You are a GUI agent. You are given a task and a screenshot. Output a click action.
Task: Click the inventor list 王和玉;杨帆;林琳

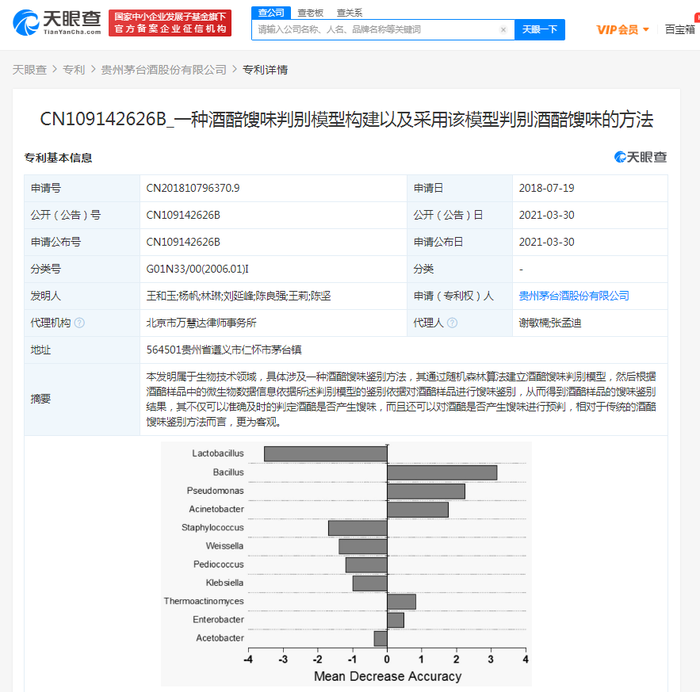238,296
